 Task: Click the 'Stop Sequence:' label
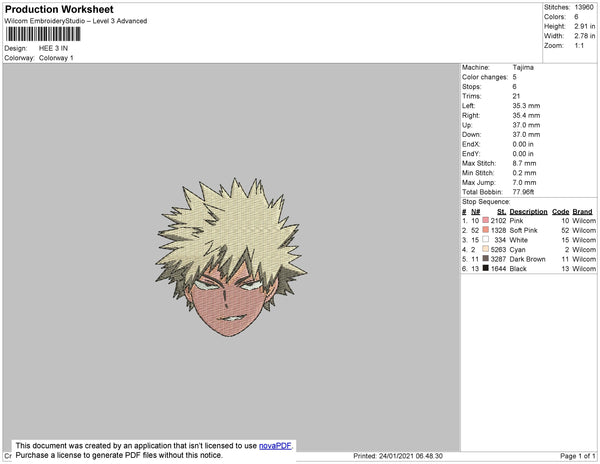click(x=486, y=202)
